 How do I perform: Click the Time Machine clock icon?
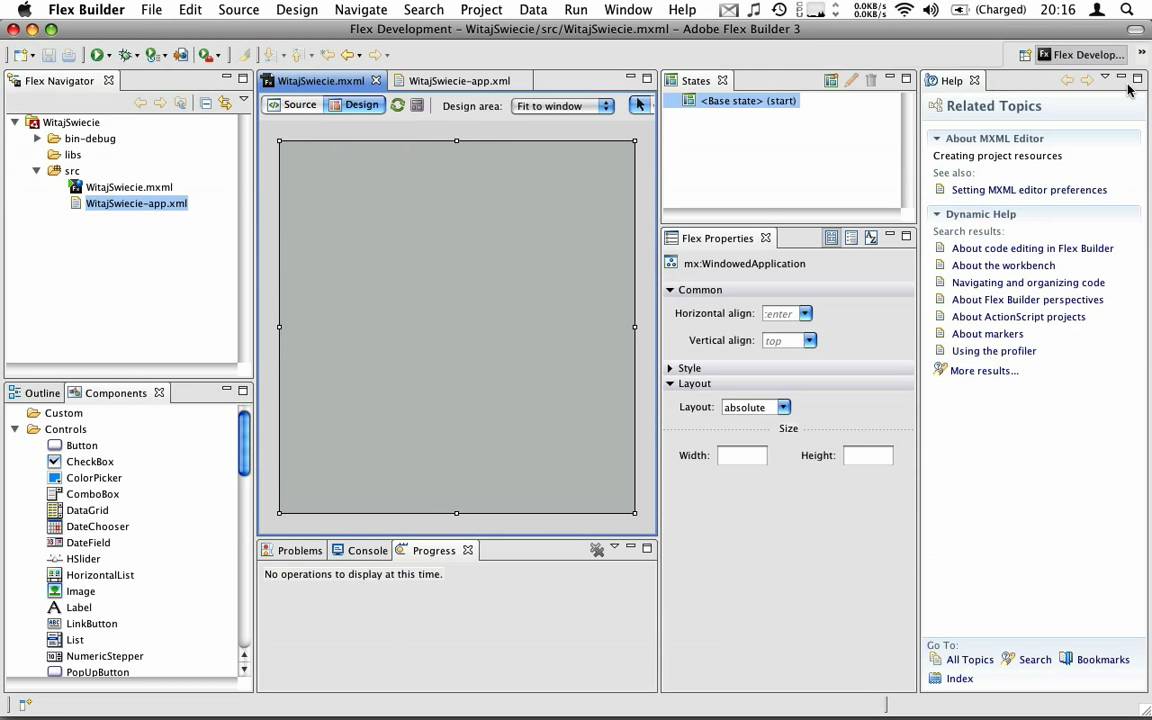point(779,10)
